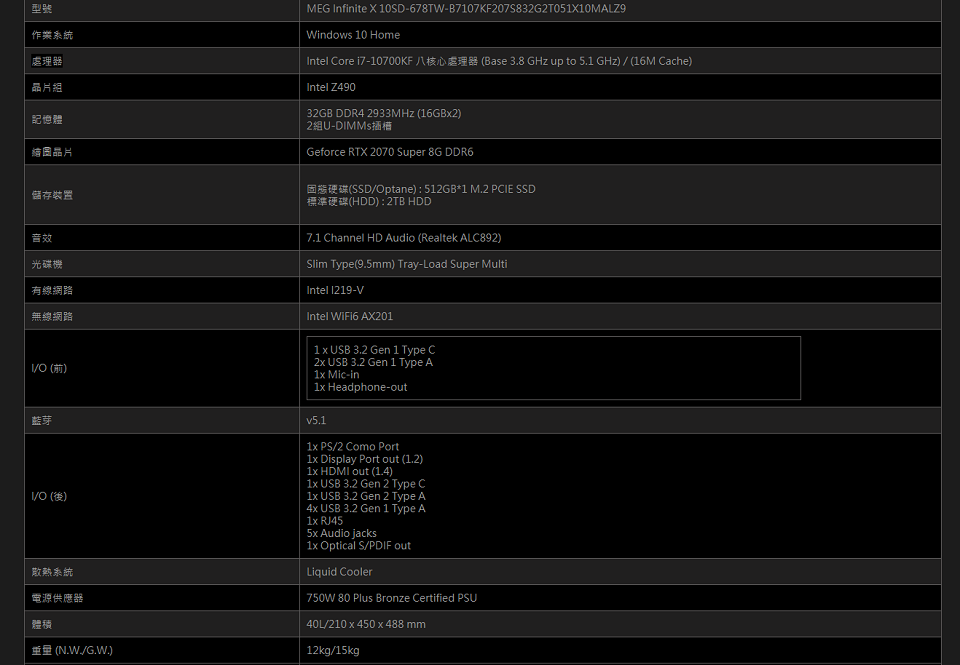Click the 1x RJ45 line
Screen dimensions: 960x665
click(x=325, y=521)
